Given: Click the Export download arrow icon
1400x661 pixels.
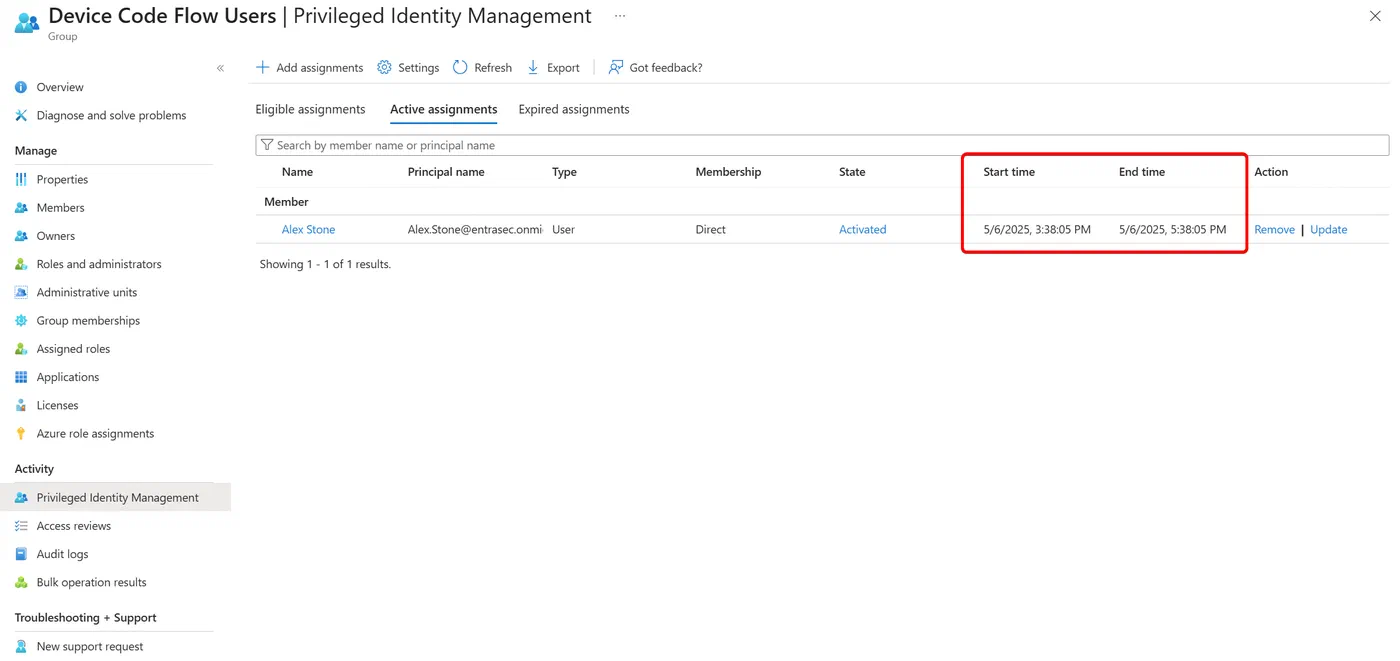Looking at the screenshot, I should (533, 67).
